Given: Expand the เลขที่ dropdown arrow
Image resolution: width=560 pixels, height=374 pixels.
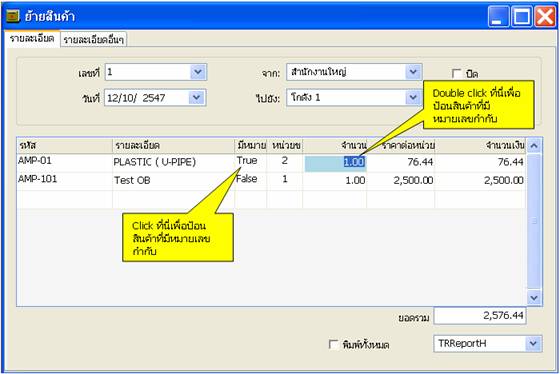Looking at the screenshot, I should coord(198,73).
